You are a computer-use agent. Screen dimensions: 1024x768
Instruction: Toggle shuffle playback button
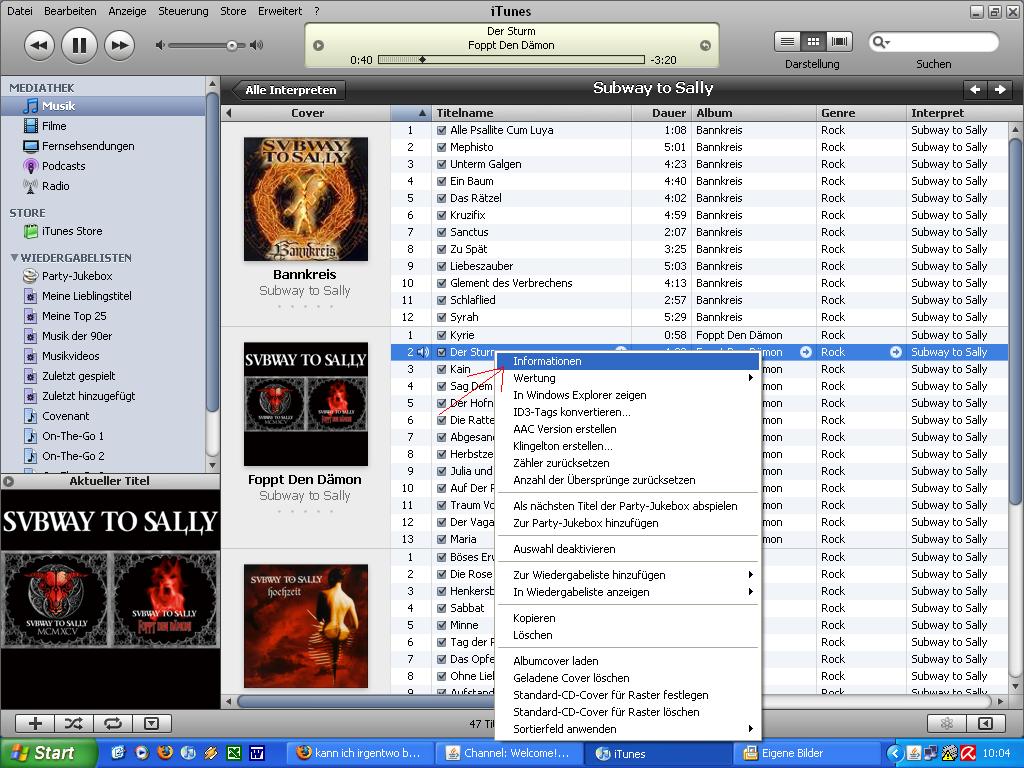[74, 723]
